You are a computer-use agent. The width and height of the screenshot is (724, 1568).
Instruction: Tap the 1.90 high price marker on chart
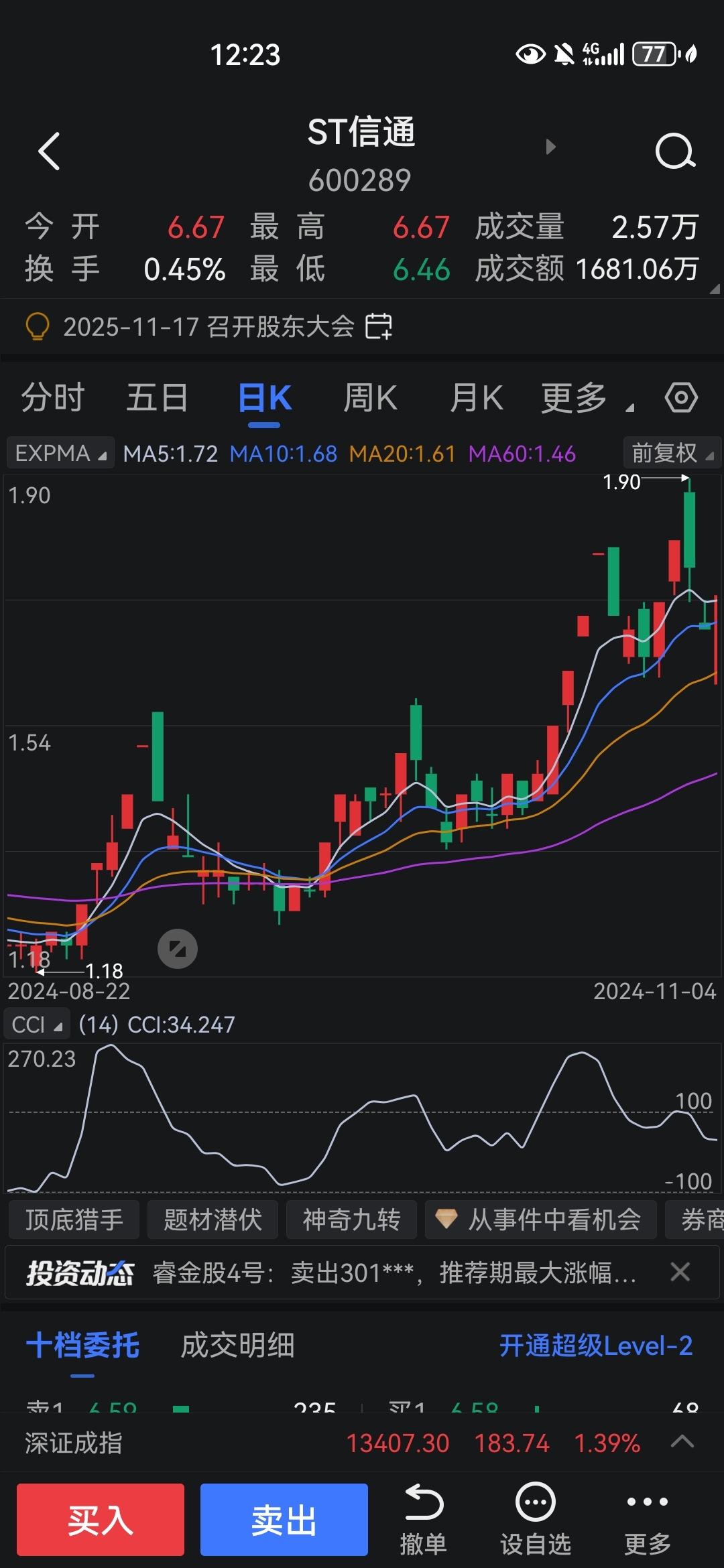[x=621, y=482]
